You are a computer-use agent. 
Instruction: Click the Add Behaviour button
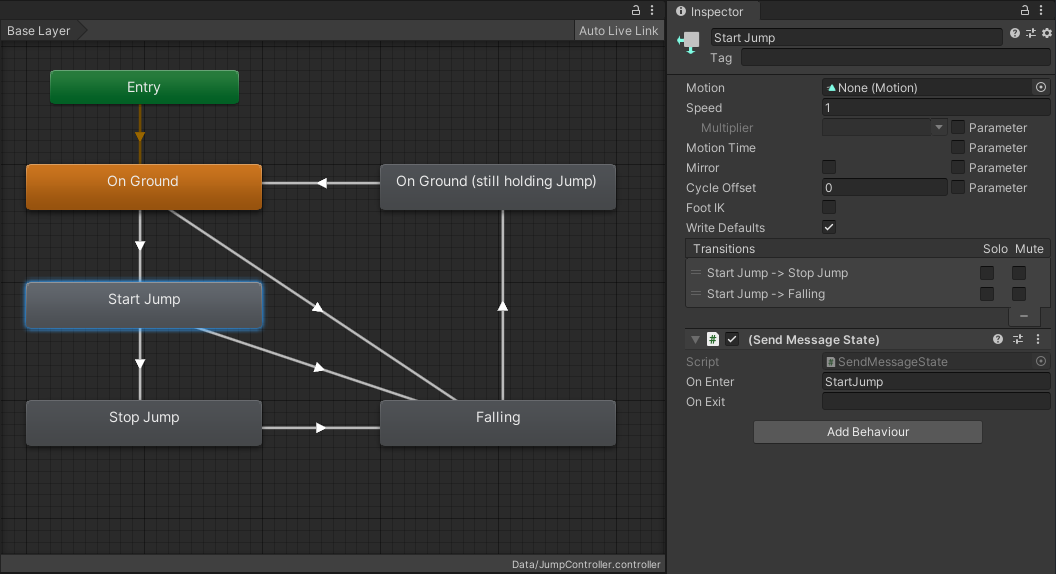pyautogui.click(x=867, y=432)
